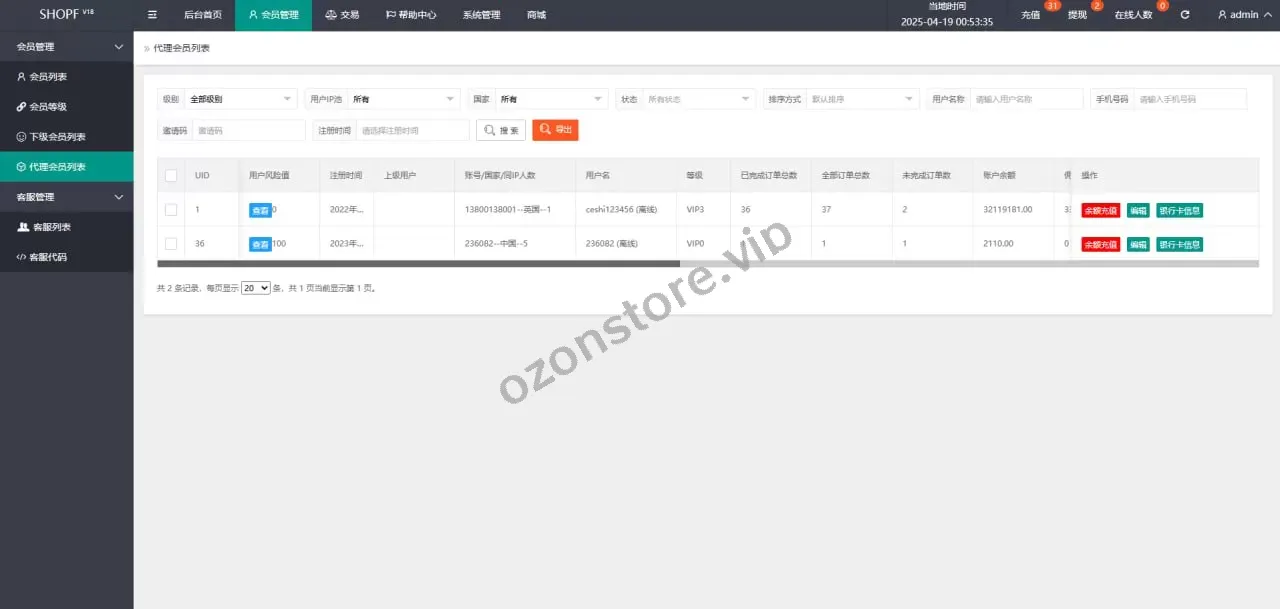Click the refresh icon in top bar
The height and width of the screenshot is (609, 1280).
point(1185,15)
